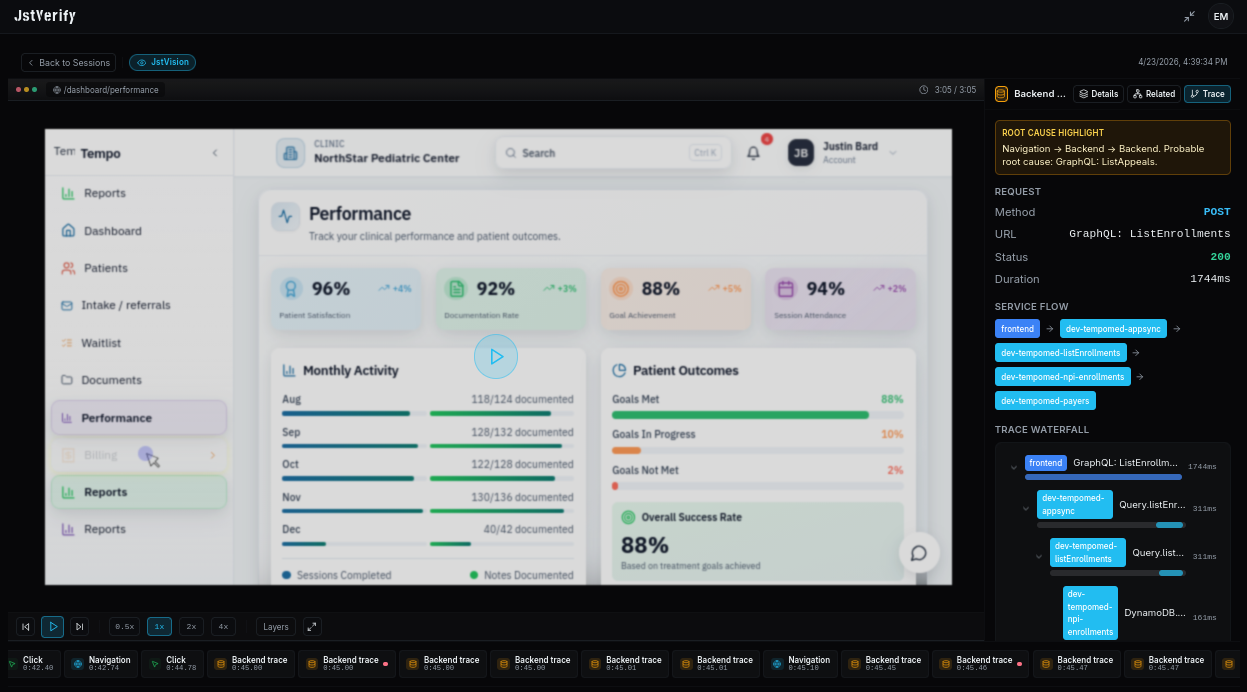
Task: Collapse the dev-tempomed-appsync waterfall row
Action: [1025, 508]
